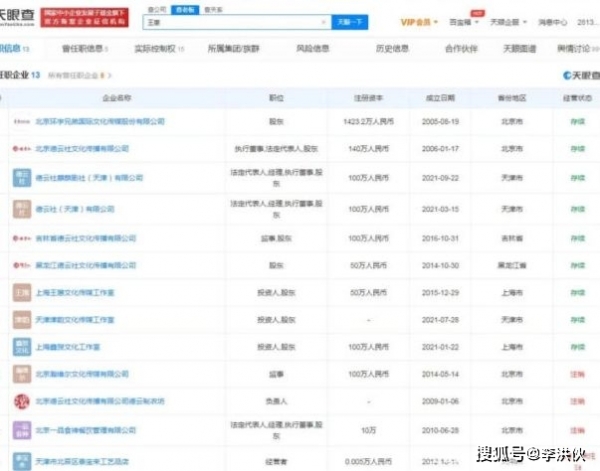Open the 所属集团/族群 tab

pyautogui.click(x=233, y=49)
